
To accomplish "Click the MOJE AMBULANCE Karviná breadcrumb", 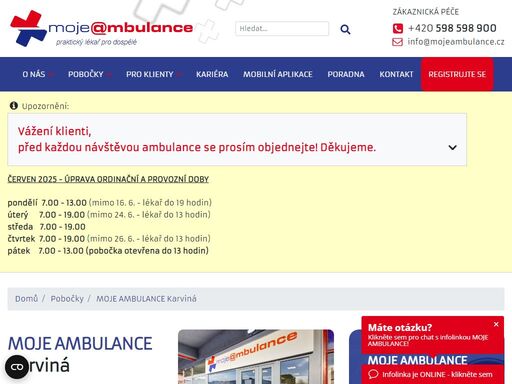I will (146, 299).
